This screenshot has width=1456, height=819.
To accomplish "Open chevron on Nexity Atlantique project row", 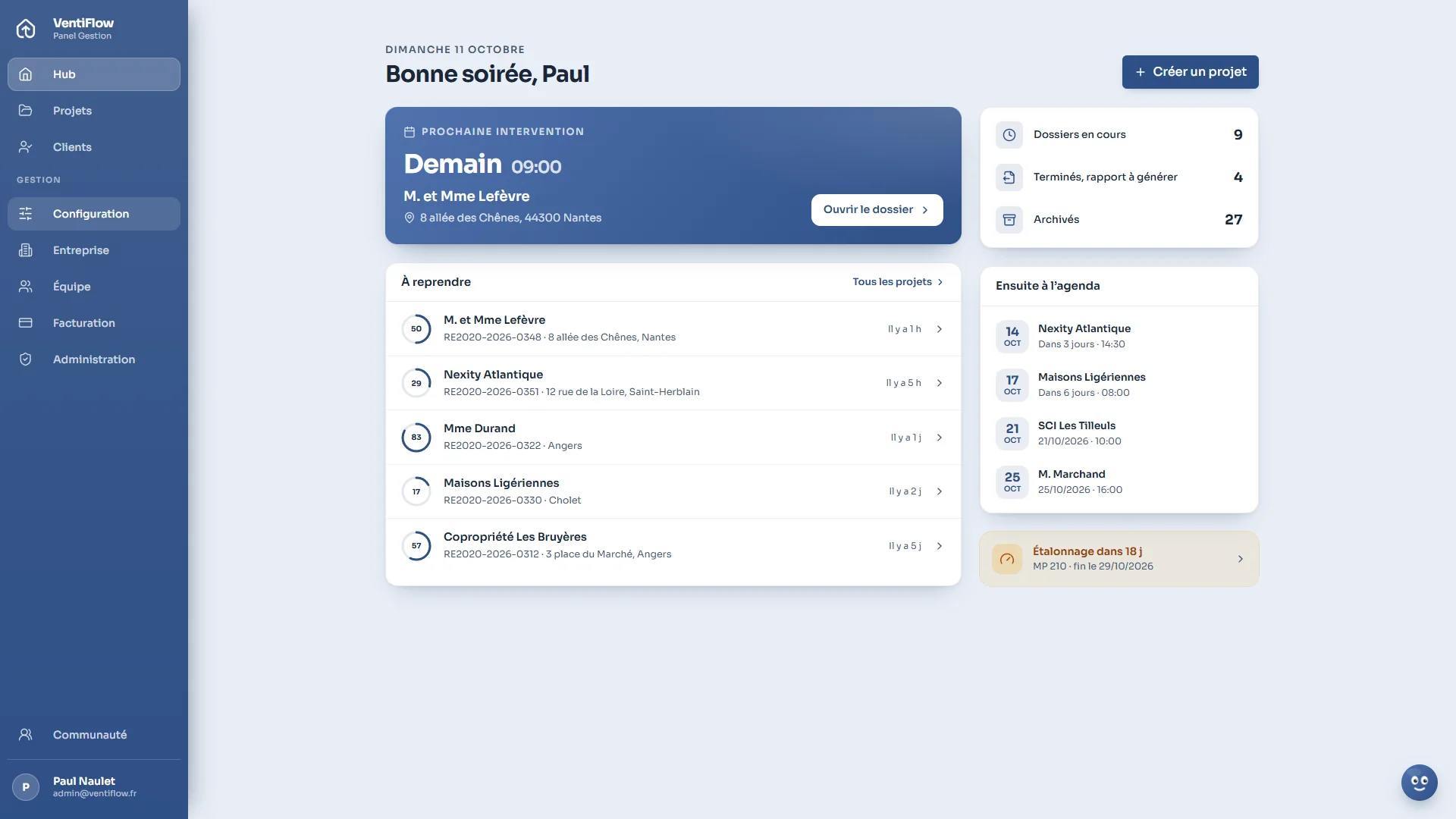I will (940, 383).
